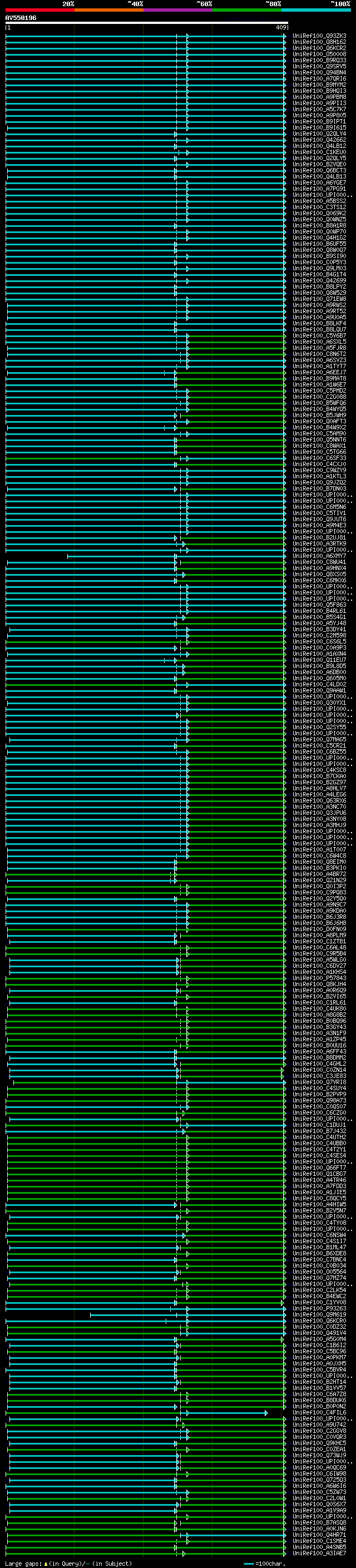Select the UniRef100_Q4H1G2 label
The height and width of the screenshot is (1568, 356).
[319, 238]
